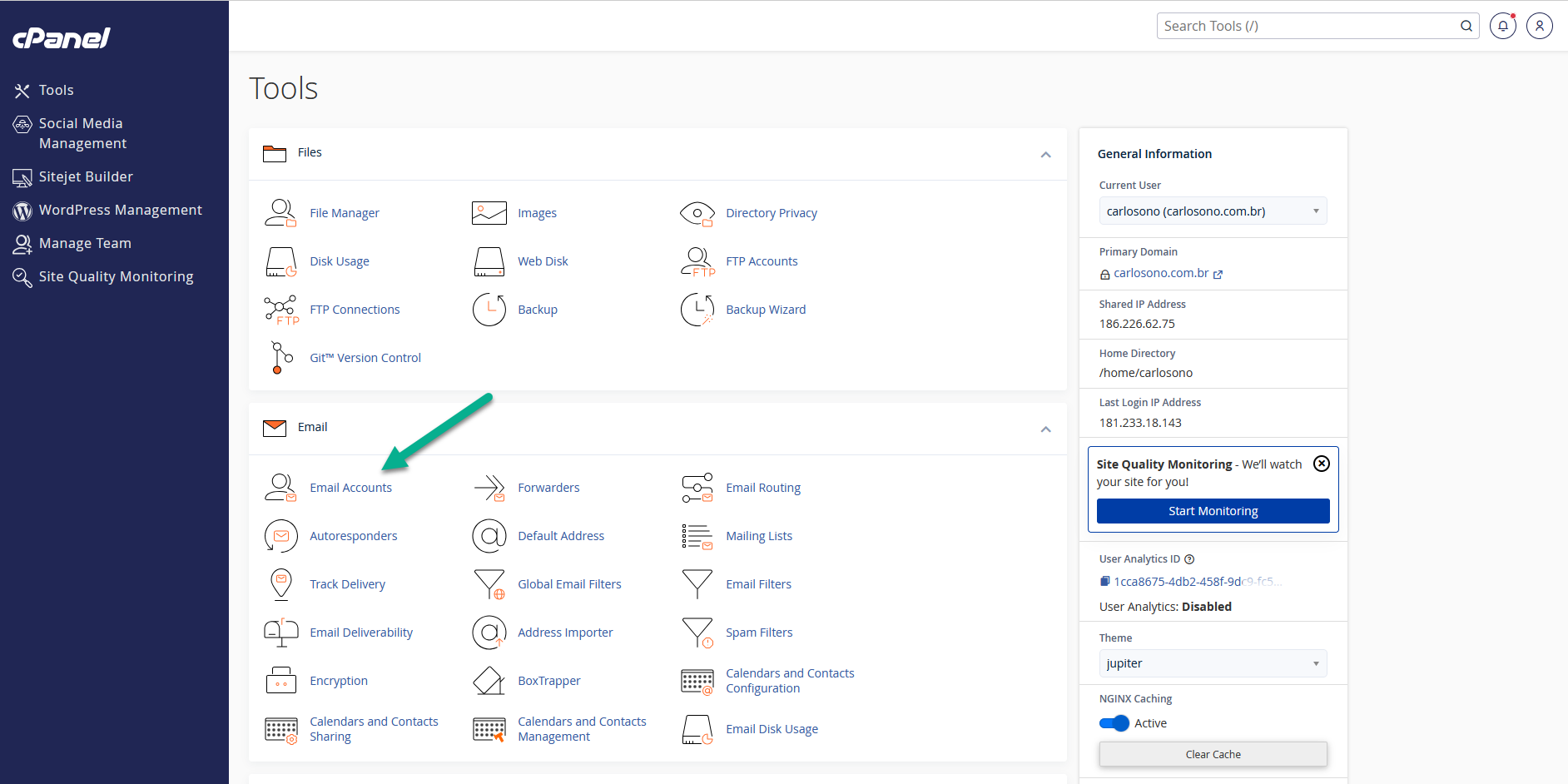This screenshot has width=1568, height=784.
Task: Open Site Quality Monitoring in sidebar
Action: tap(116, 276)
